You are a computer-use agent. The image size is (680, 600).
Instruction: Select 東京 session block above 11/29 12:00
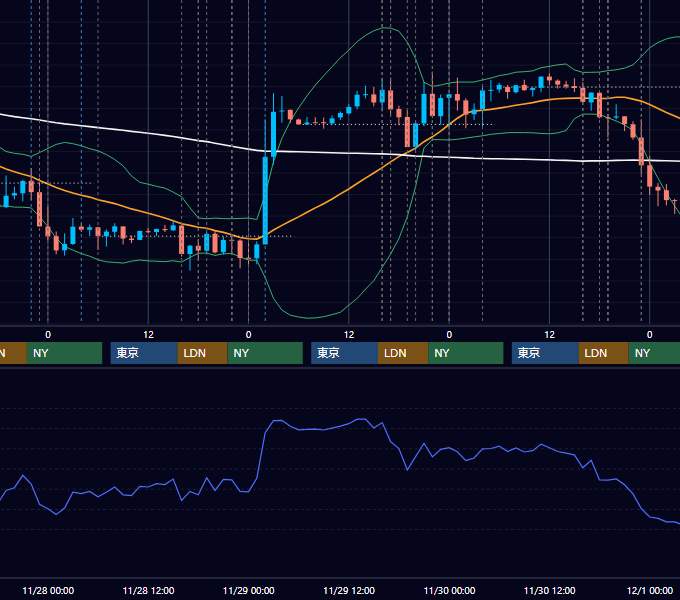345,353
